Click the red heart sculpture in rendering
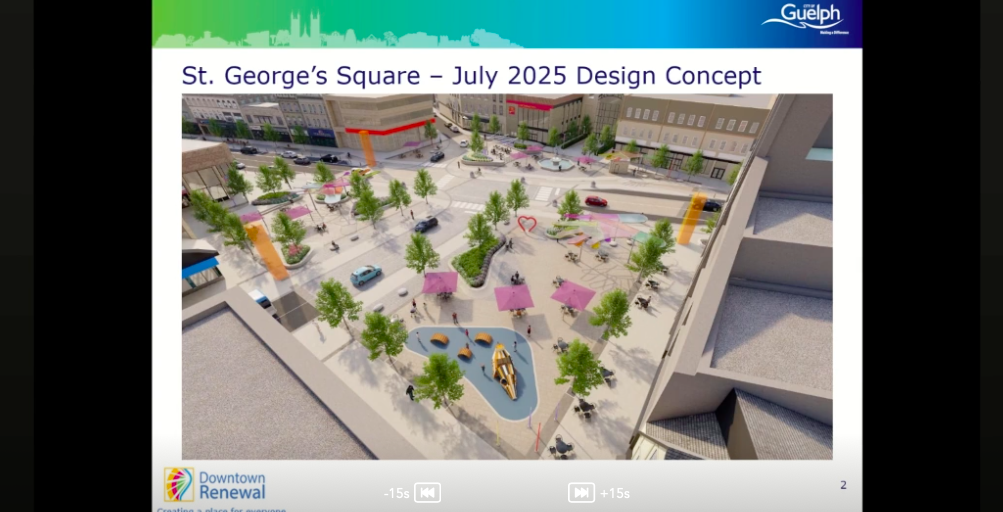 click(x=527, y=223)
